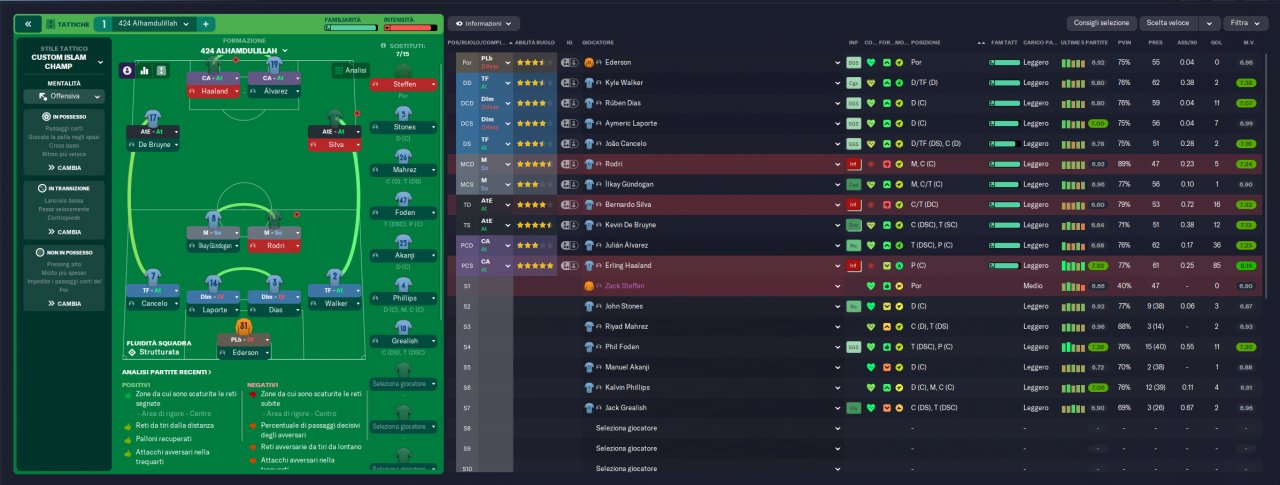Collapse the tactics panel with double-arrow icon

coord(29,23)
